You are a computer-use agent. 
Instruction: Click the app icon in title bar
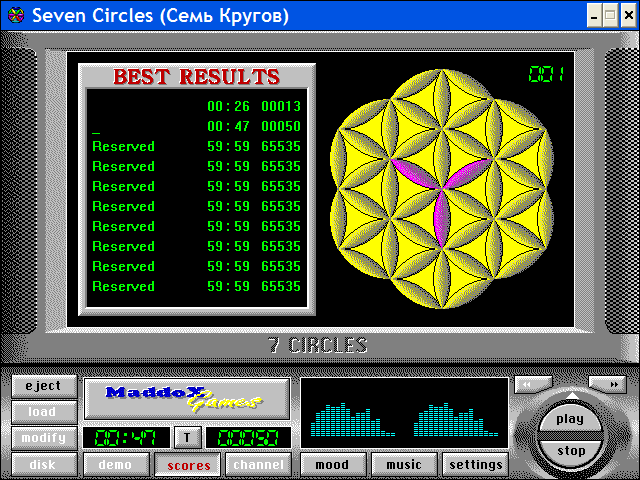[x=12, y=15]
